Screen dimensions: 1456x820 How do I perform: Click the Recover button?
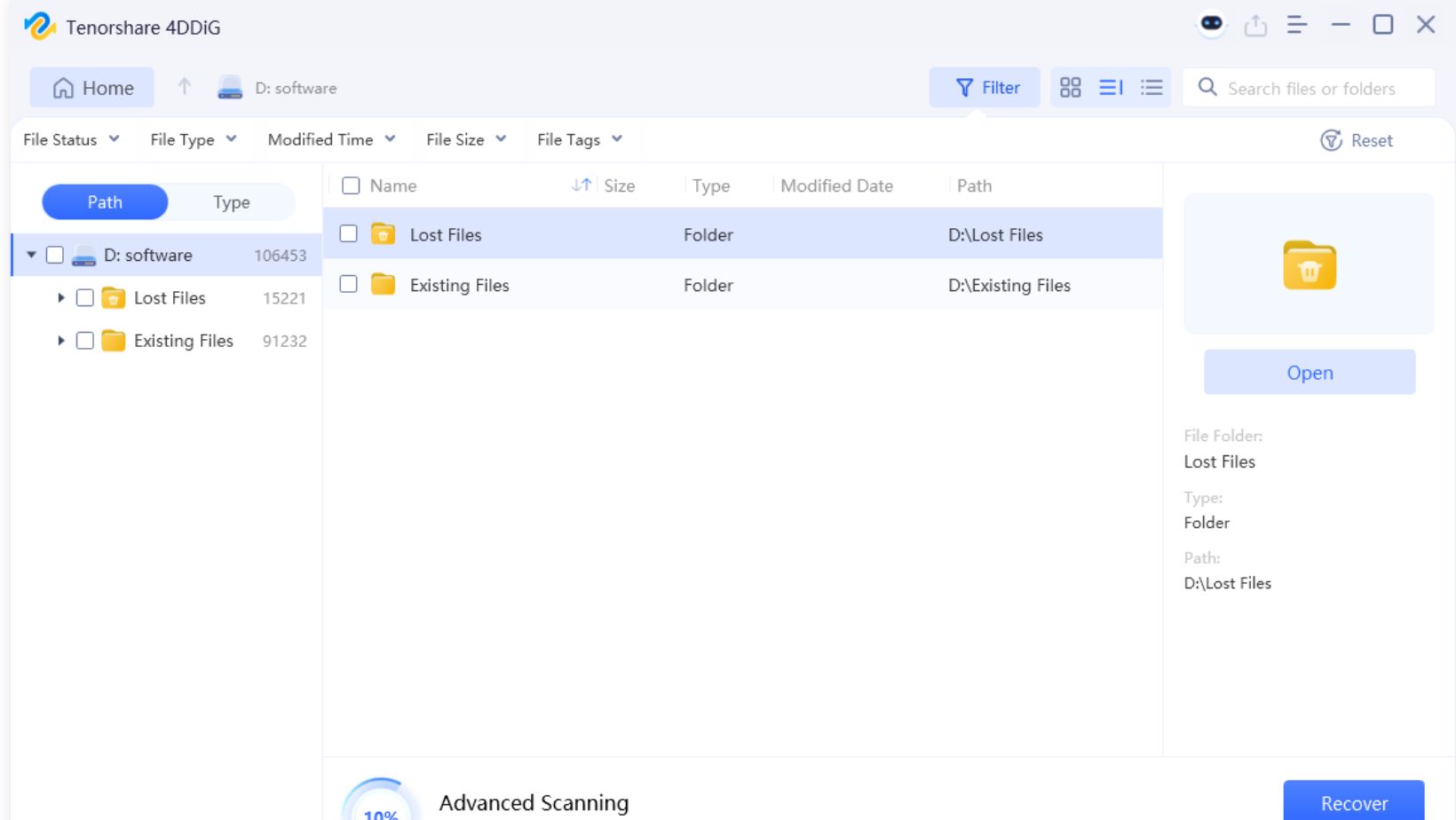(1353, 801)
